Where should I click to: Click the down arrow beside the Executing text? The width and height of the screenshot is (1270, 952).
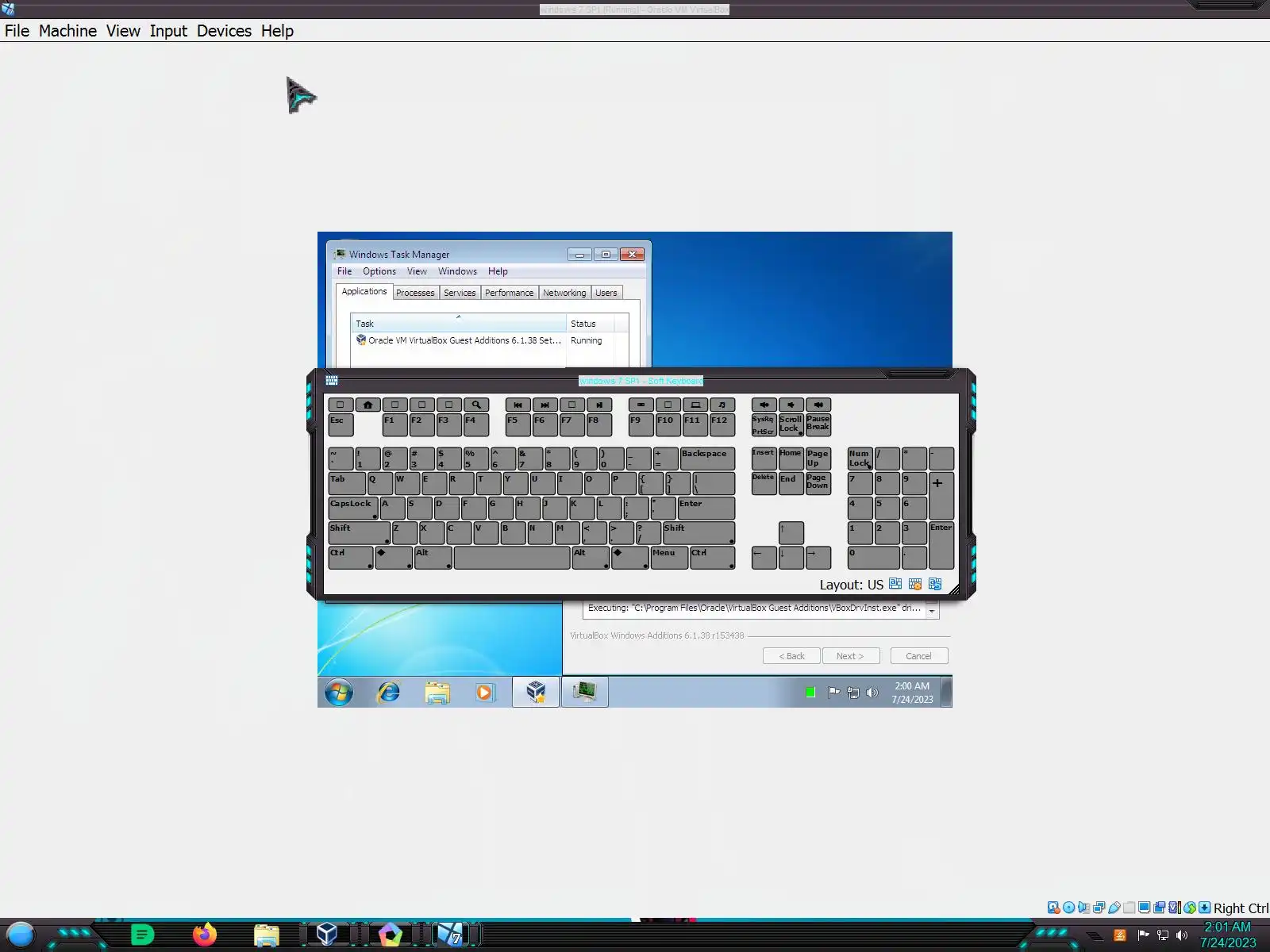coord(932,612)
